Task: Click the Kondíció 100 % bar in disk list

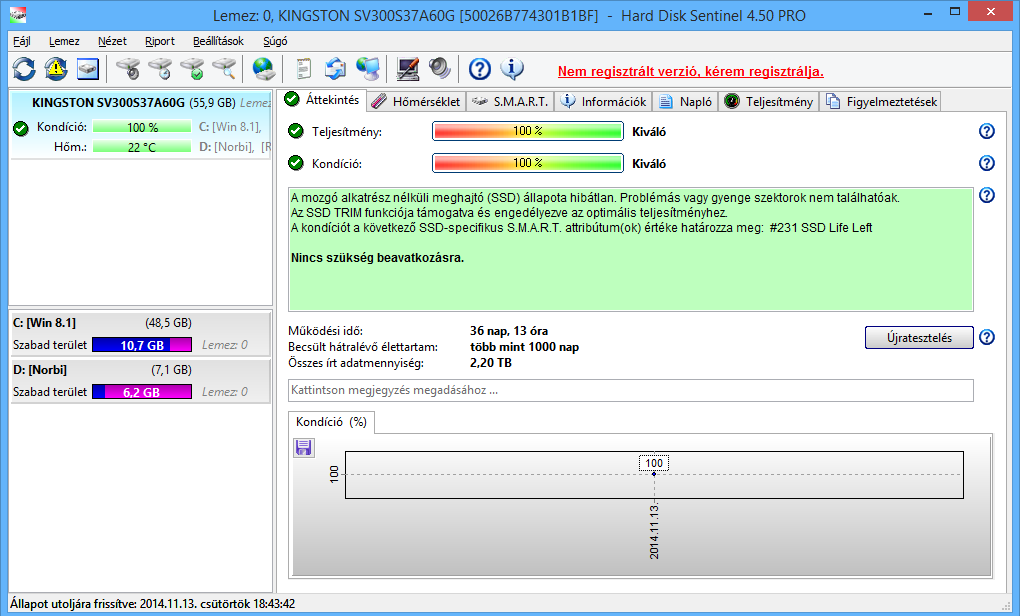Action: pos(142,127)
